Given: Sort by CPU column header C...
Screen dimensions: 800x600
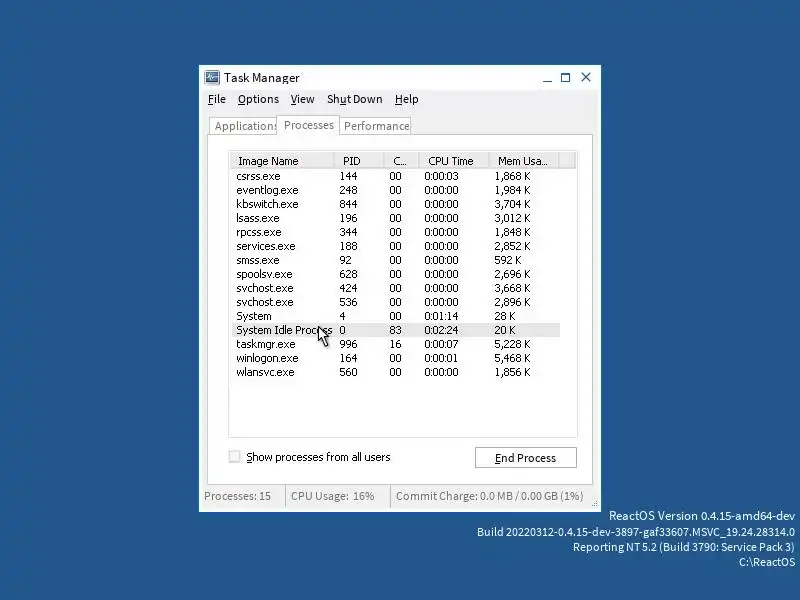Looking at the screenshot, I should pyautogui.click(x=401, y=161).
